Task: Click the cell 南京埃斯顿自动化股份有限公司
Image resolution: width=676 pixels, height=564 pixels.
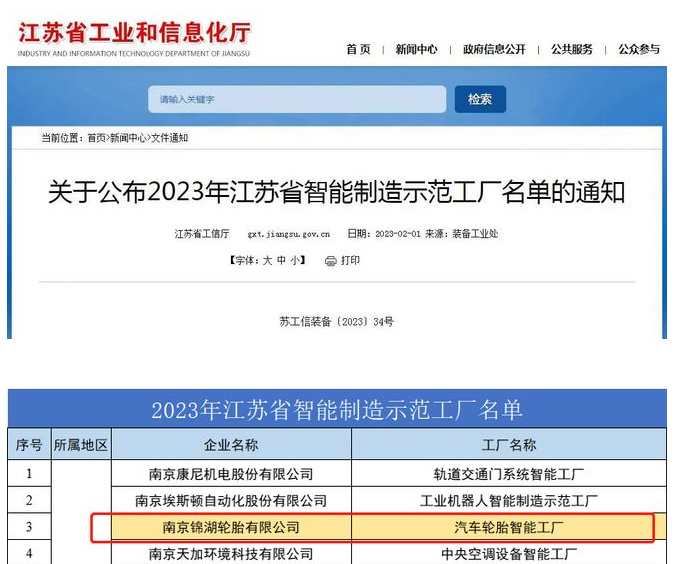Action: coord(231,500)
